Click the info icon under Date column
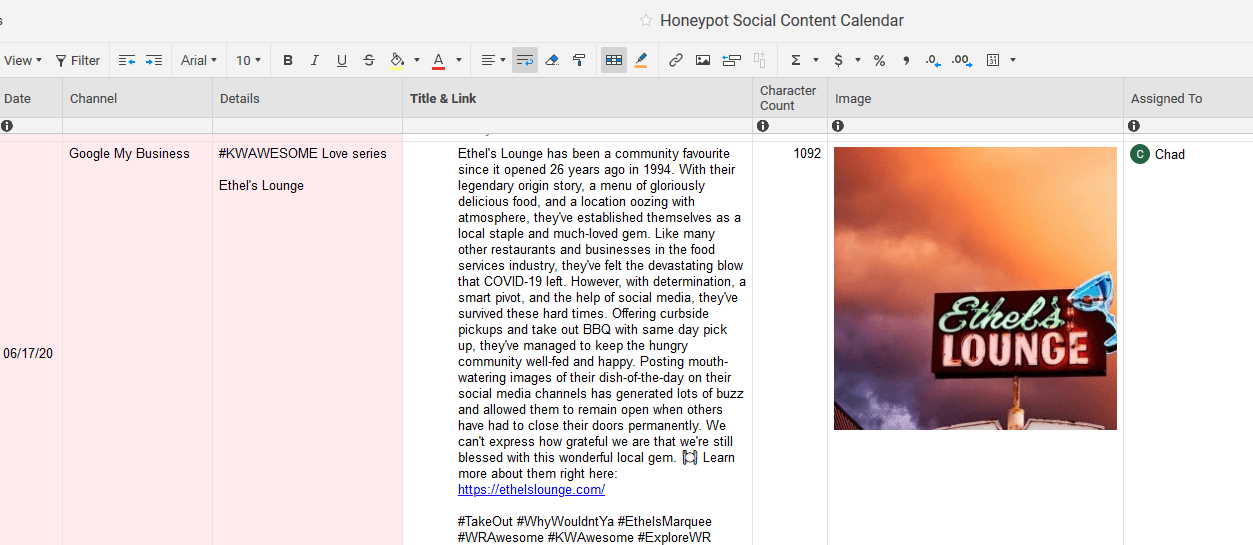The width and height of the screenshot is (1253, 545). click(x=7, y=126)
